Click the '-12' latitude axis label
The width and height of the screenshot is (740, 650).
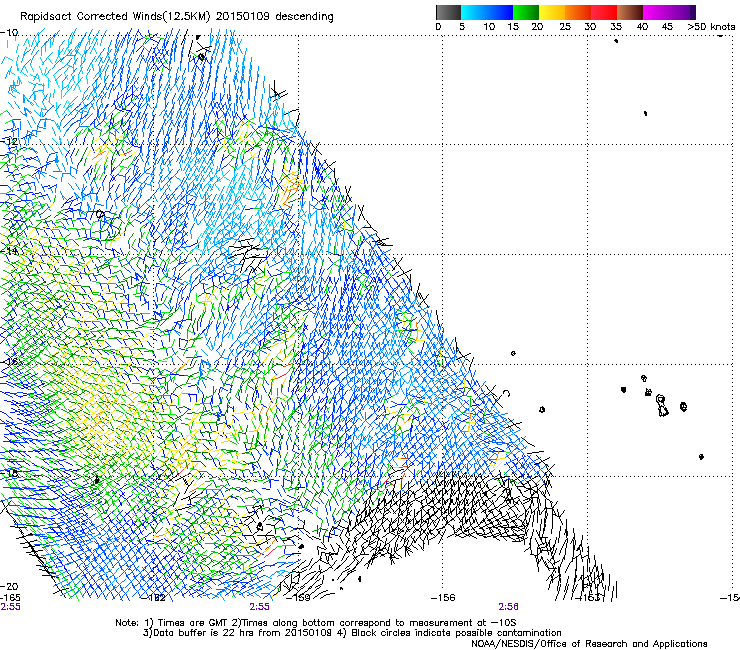9,142
